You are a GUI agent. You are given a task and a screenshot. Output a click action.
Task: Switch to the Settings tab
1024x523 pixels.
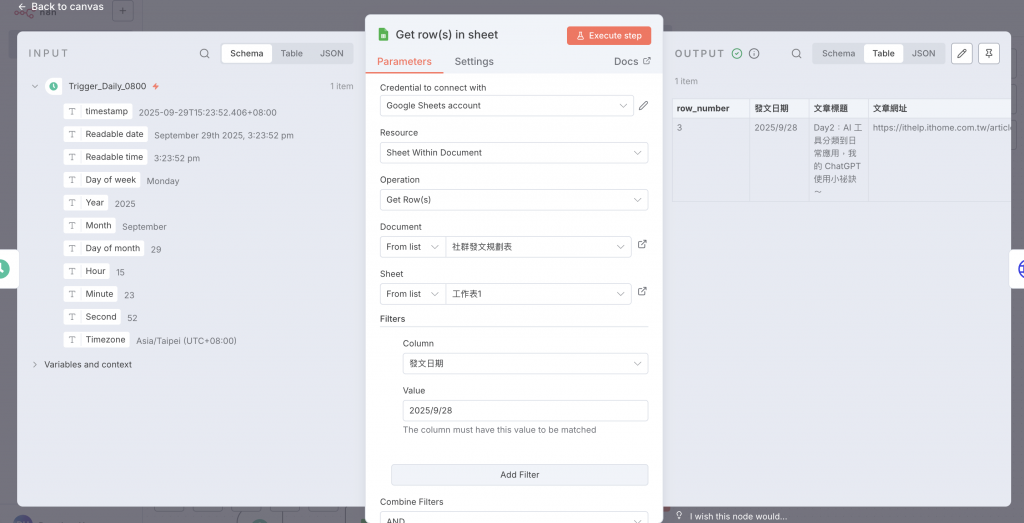pyautogui.click(x=474, y=61)
